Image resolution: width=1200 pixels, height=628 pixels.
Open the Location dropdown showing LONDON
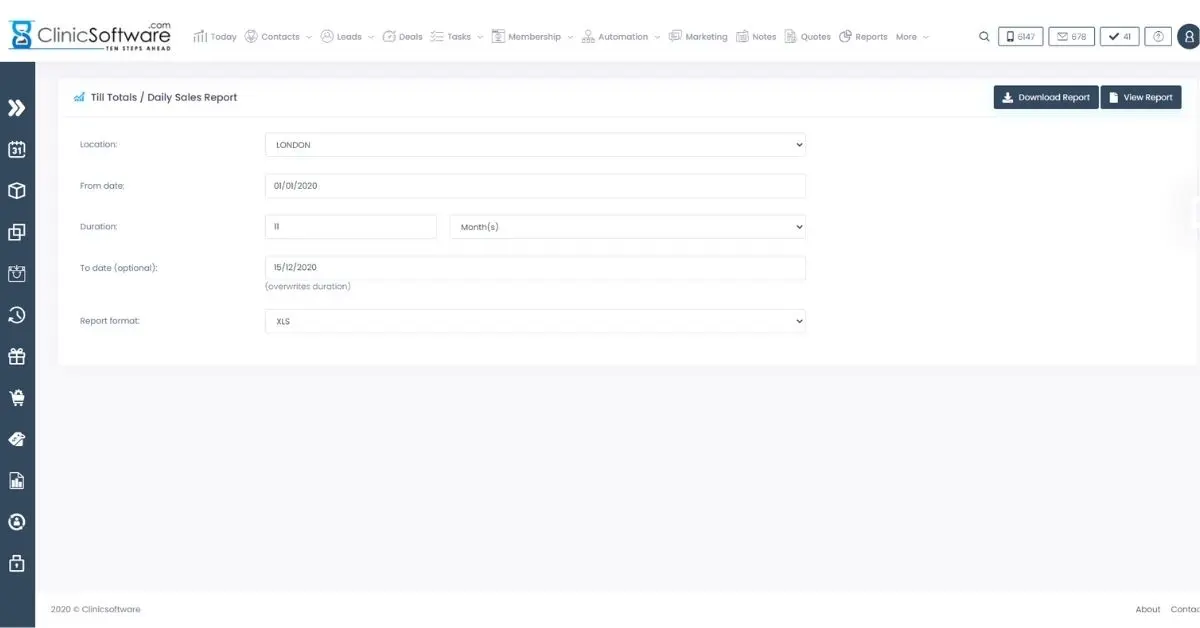click(x=535, y=144)
